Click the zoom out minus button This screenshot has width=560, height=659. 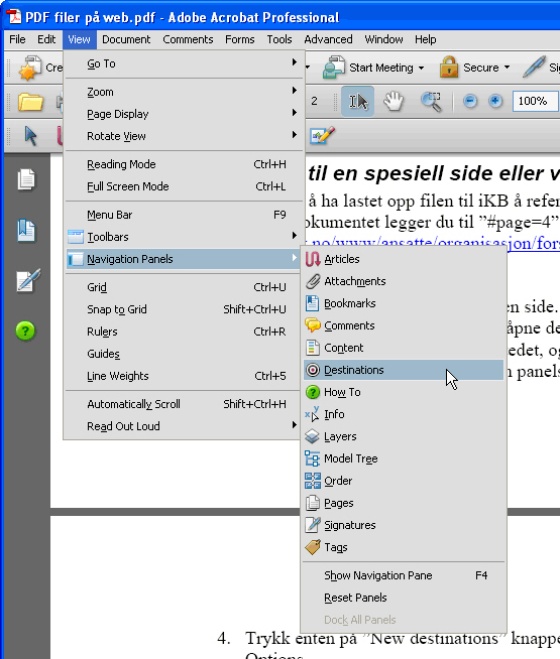point(470,101)
